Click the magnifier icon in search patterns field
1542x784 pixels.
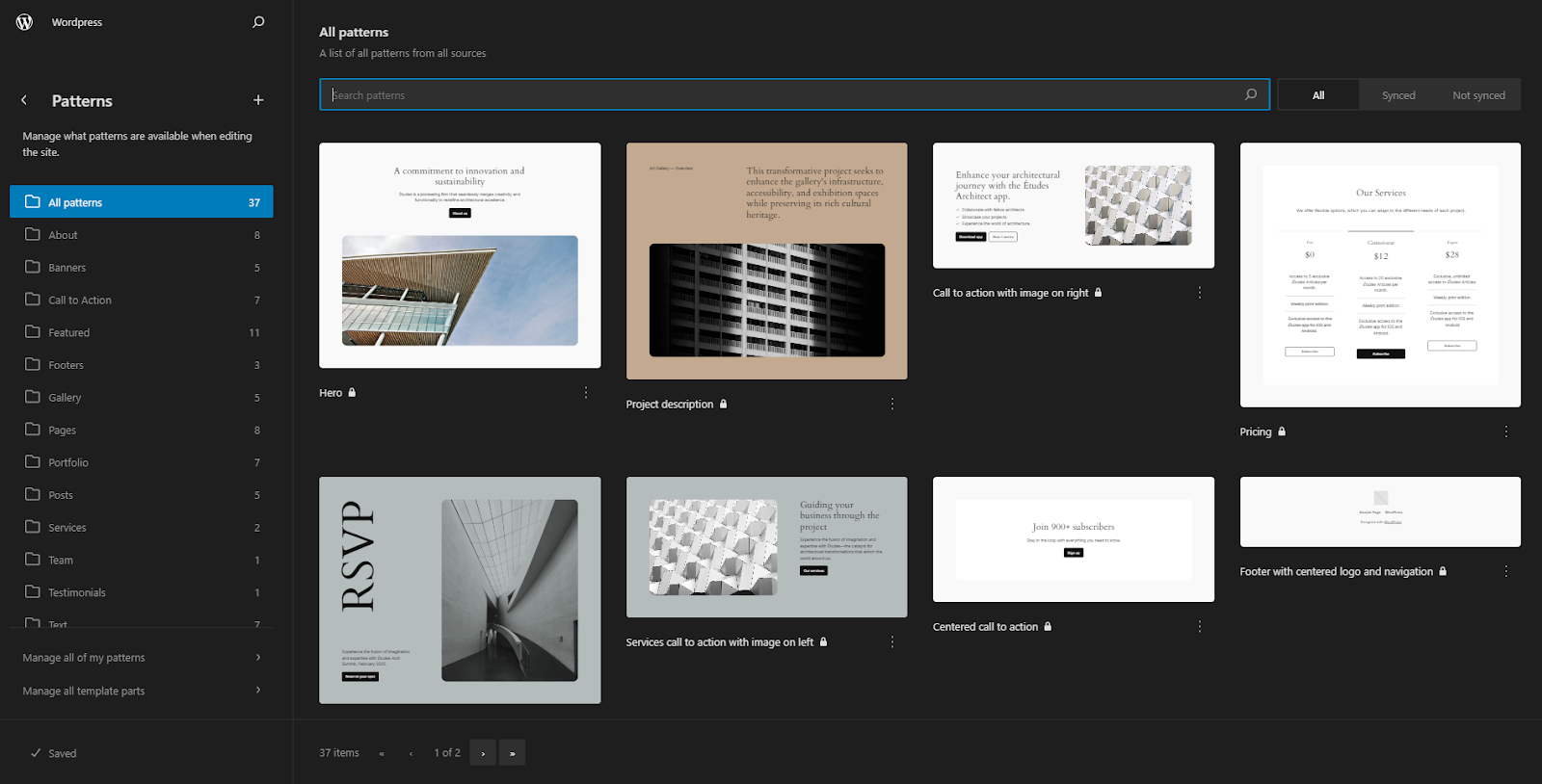point(1251,94)
